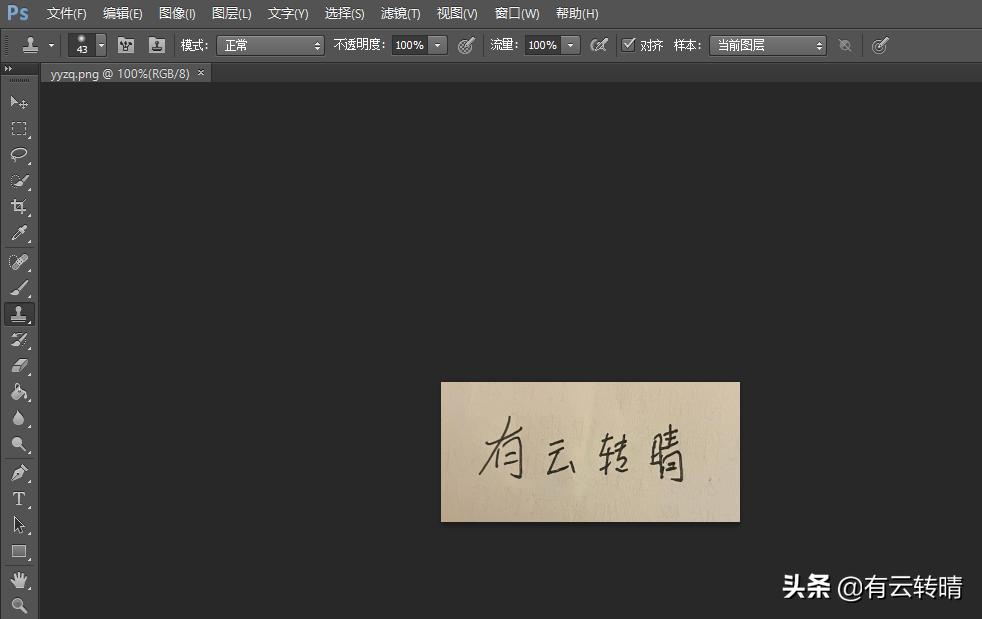The height and width of the screenshot is (619, 982).
Task: Select the Horizontal Type tool
Action: pos(19,499)
